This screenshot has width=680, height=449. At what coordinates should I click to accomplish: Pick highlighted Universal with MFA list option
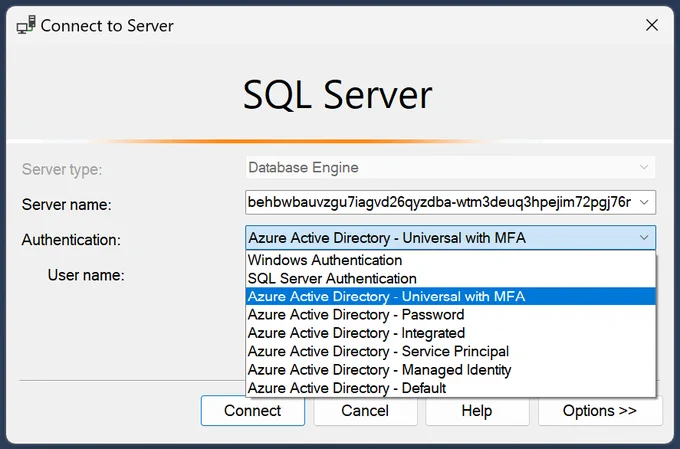(451, 297)
